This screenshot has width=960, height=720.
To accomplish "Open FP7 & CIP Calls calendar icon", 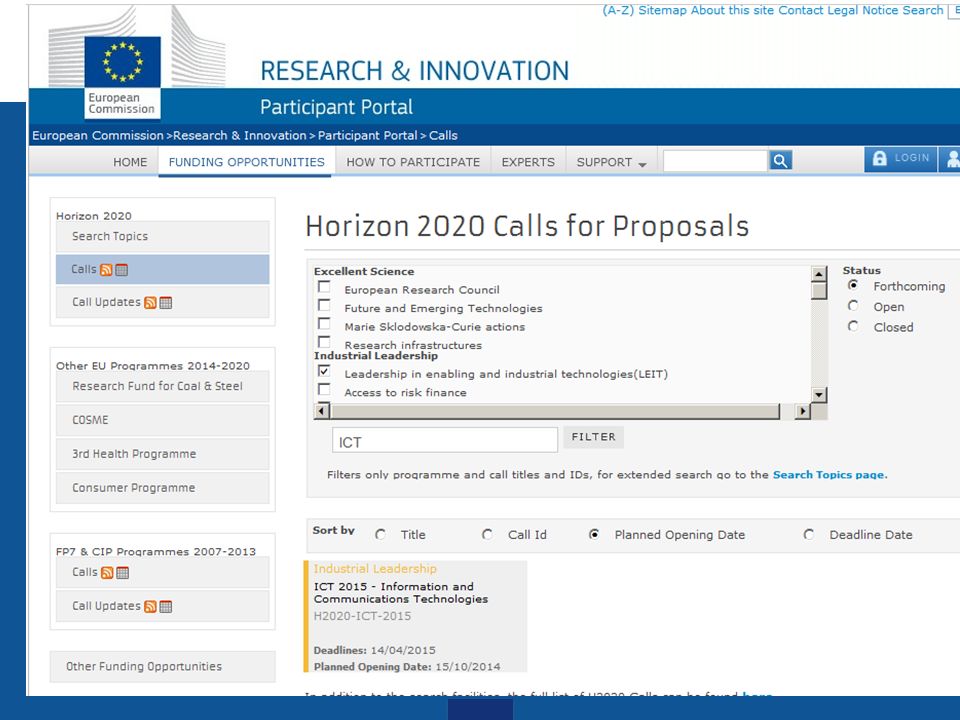I will (x=122, y=572).
